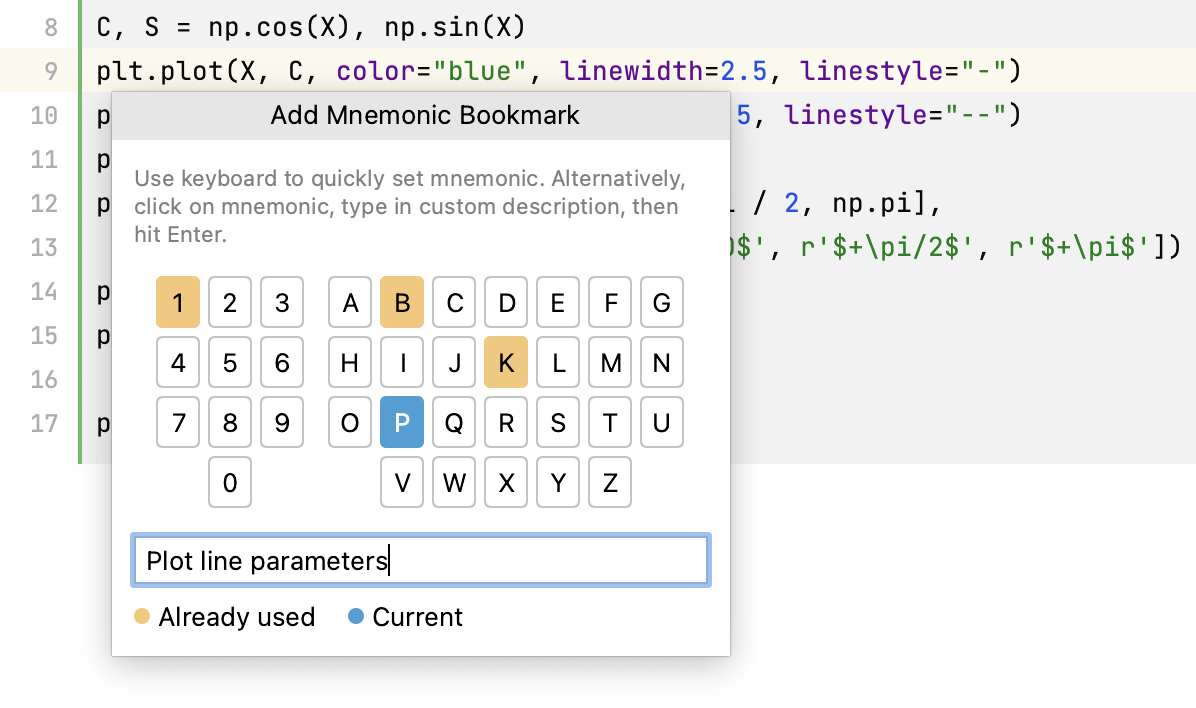Select mnemonic digit 0
Viewport: 1196px width, 708px height.
[x=229, y=482]
